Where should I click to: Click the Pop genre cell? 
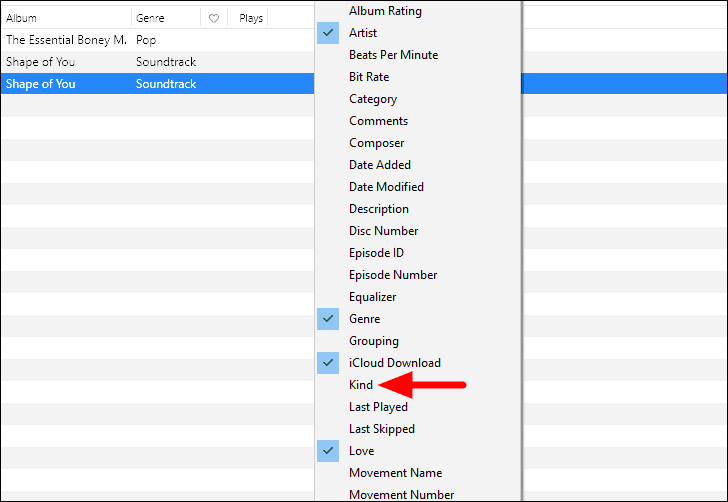pos(146,40)
